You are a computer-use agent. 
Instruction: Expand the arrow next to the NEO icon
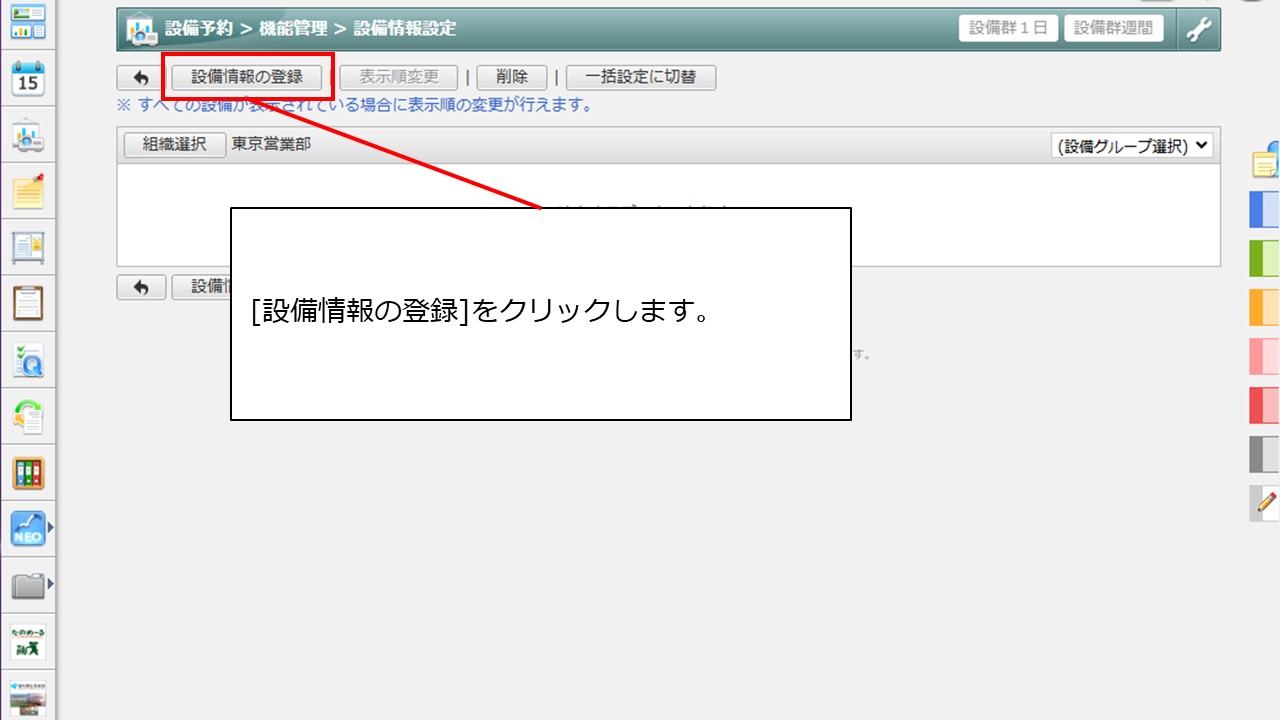click(50, 529)
